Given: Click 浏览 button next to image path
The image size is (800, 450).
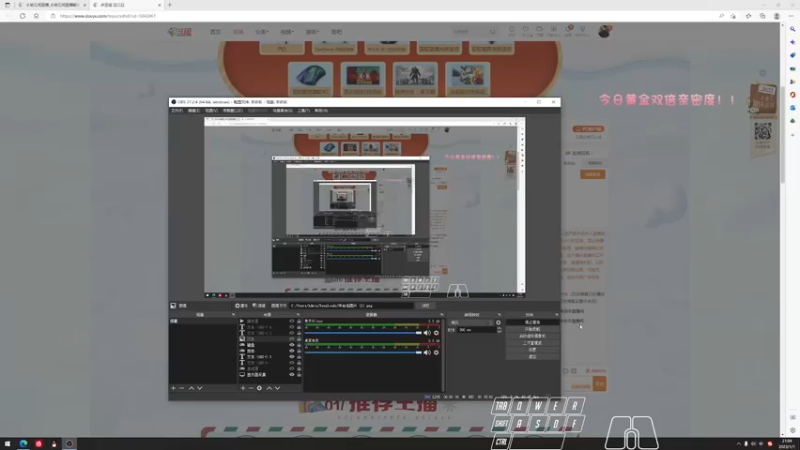Looking at the screenshot, I should (x=426, y=306).
